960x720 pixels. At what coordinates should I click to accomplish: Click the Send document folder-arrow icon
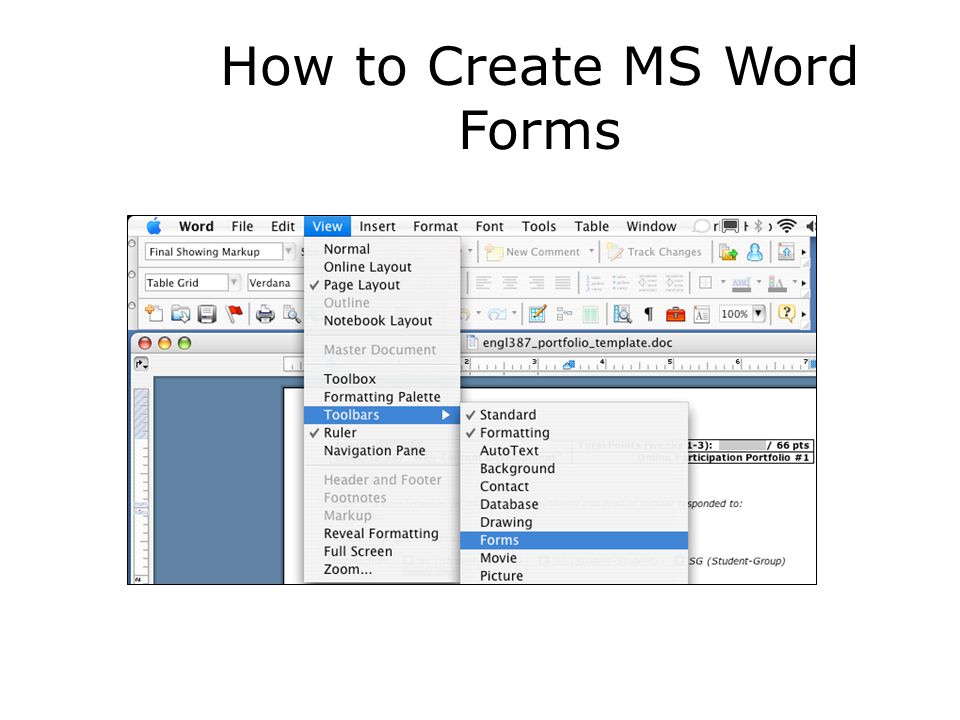pyautogui.click(x=728, y=252)
